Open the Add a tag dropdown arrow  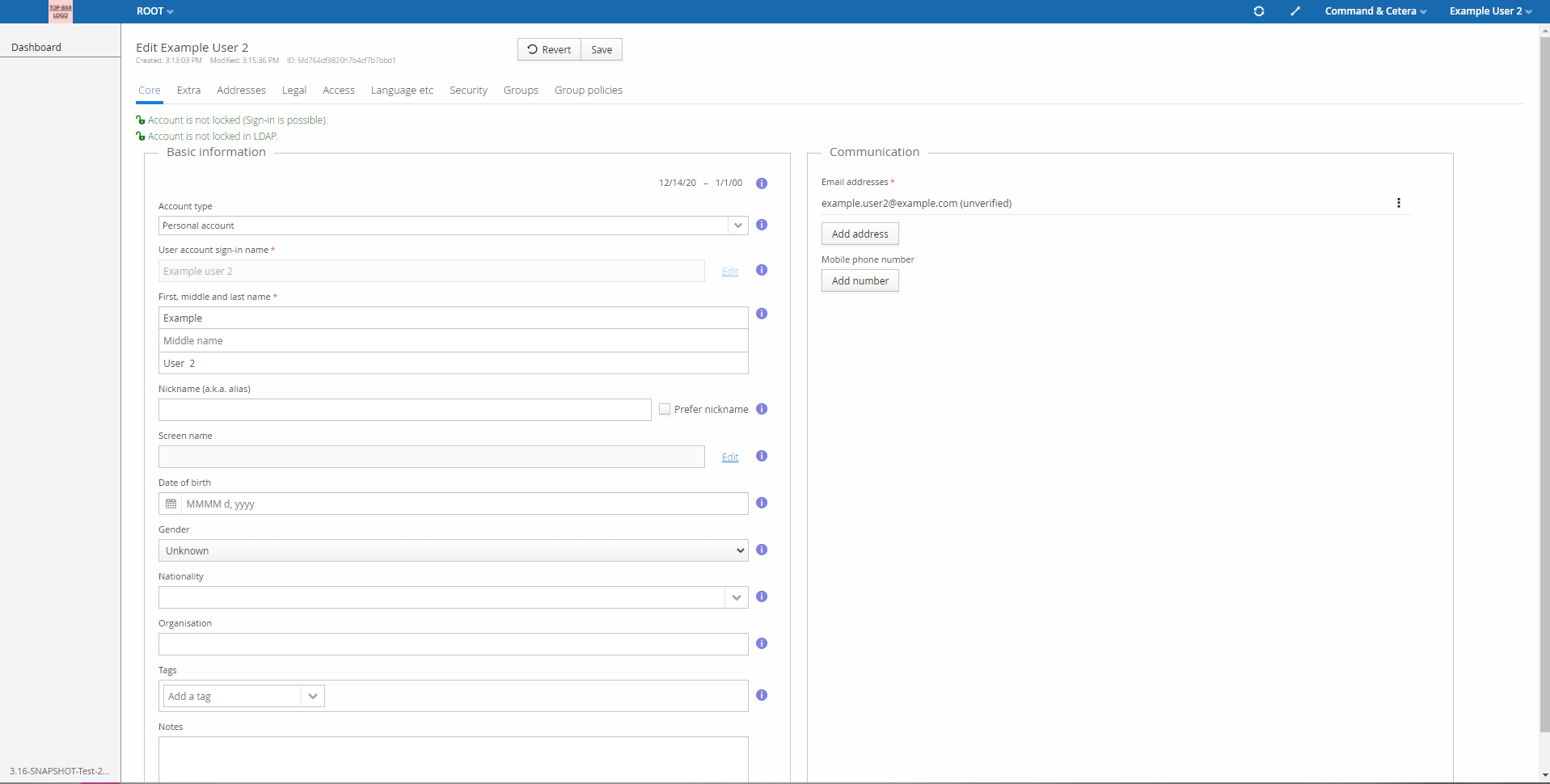(x=313, y=696)
